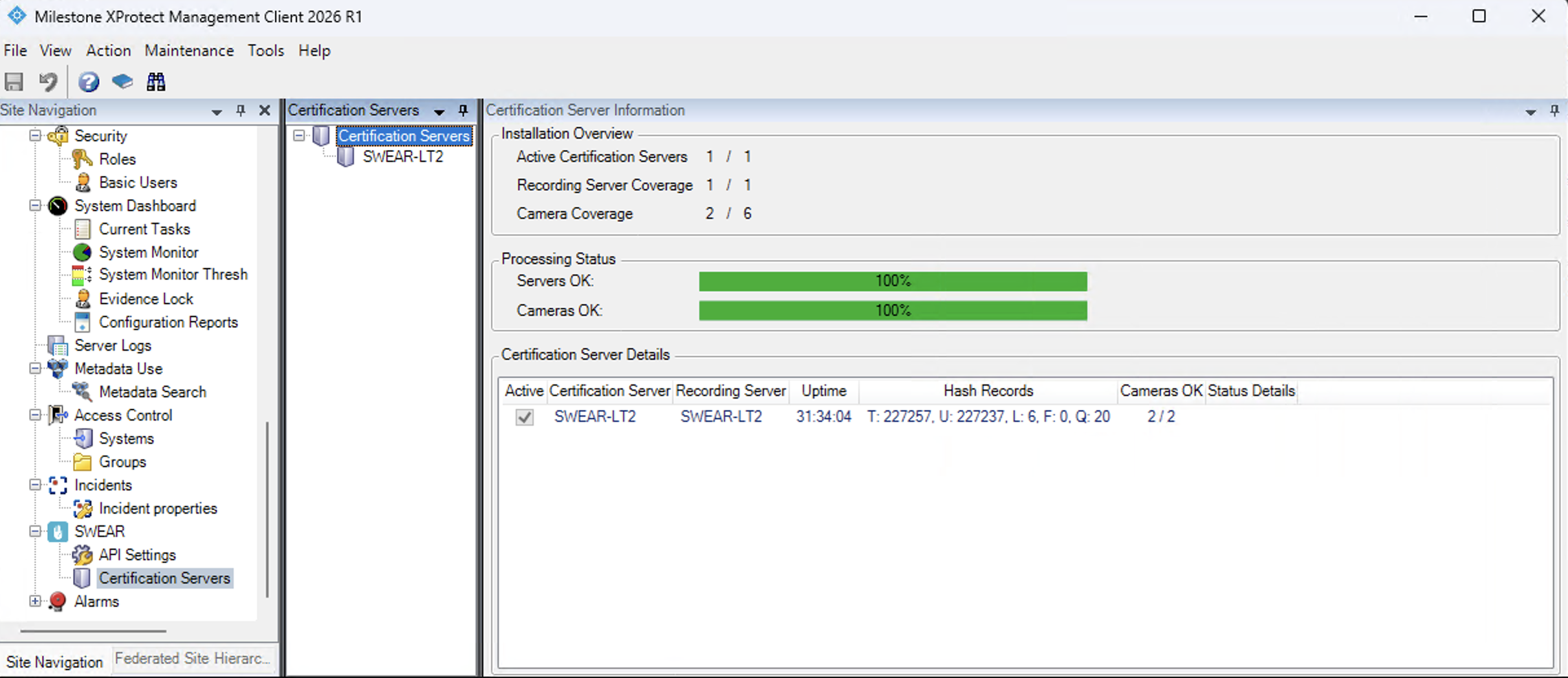This screenshot has width=1568, height=678.
Task: Click the blue book toolbar icon
Action: 122,82
